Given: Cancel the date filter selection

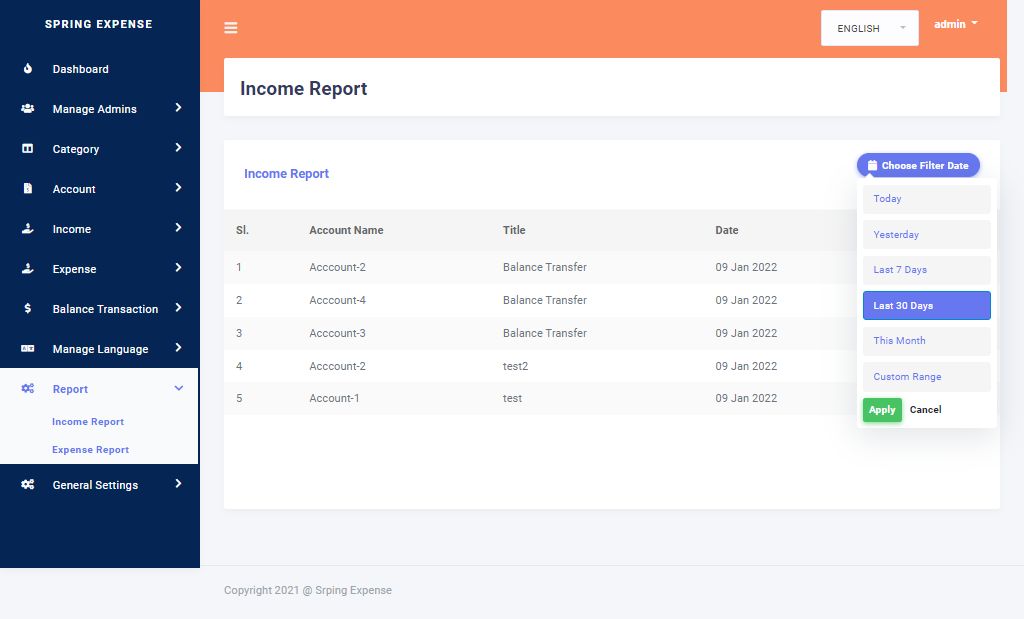Looking at the screenshot, I should (x=925, y=410).
